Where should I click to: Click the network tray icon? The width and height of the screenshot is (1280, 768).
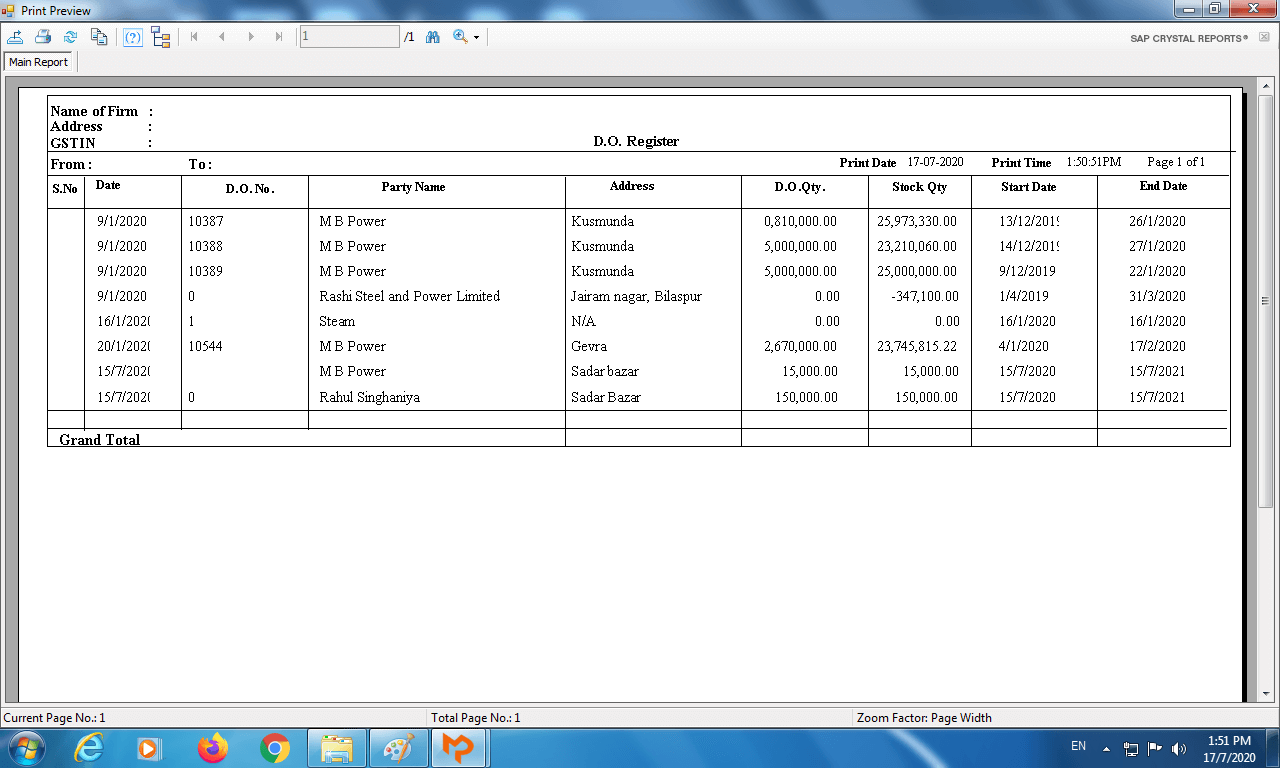pyautogui.click(x=1131, y=748)
